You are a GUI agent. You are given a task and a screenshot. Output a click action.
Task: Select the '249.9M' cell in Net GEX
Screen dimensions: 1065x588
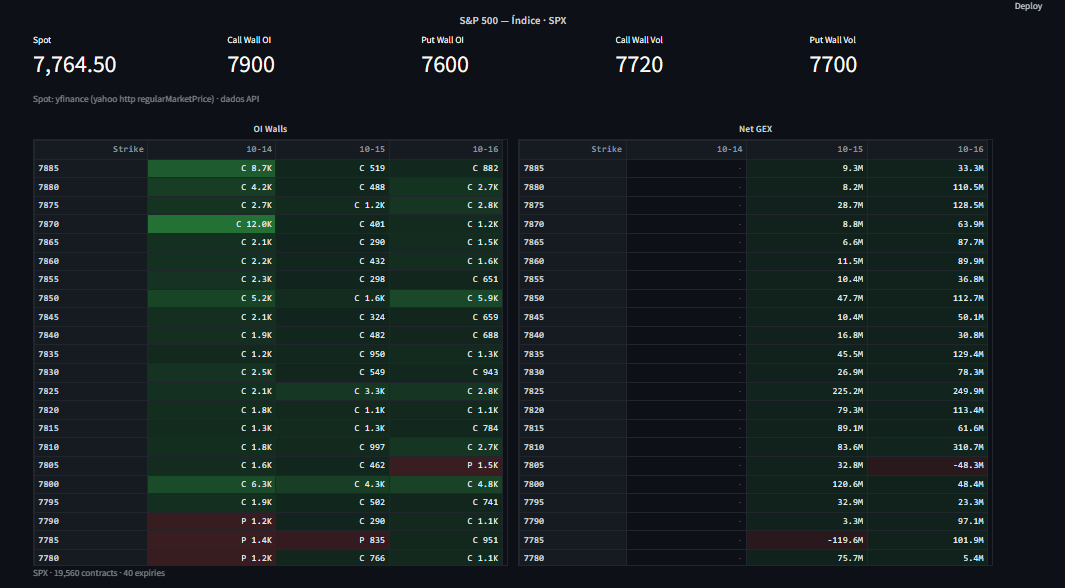928,391
